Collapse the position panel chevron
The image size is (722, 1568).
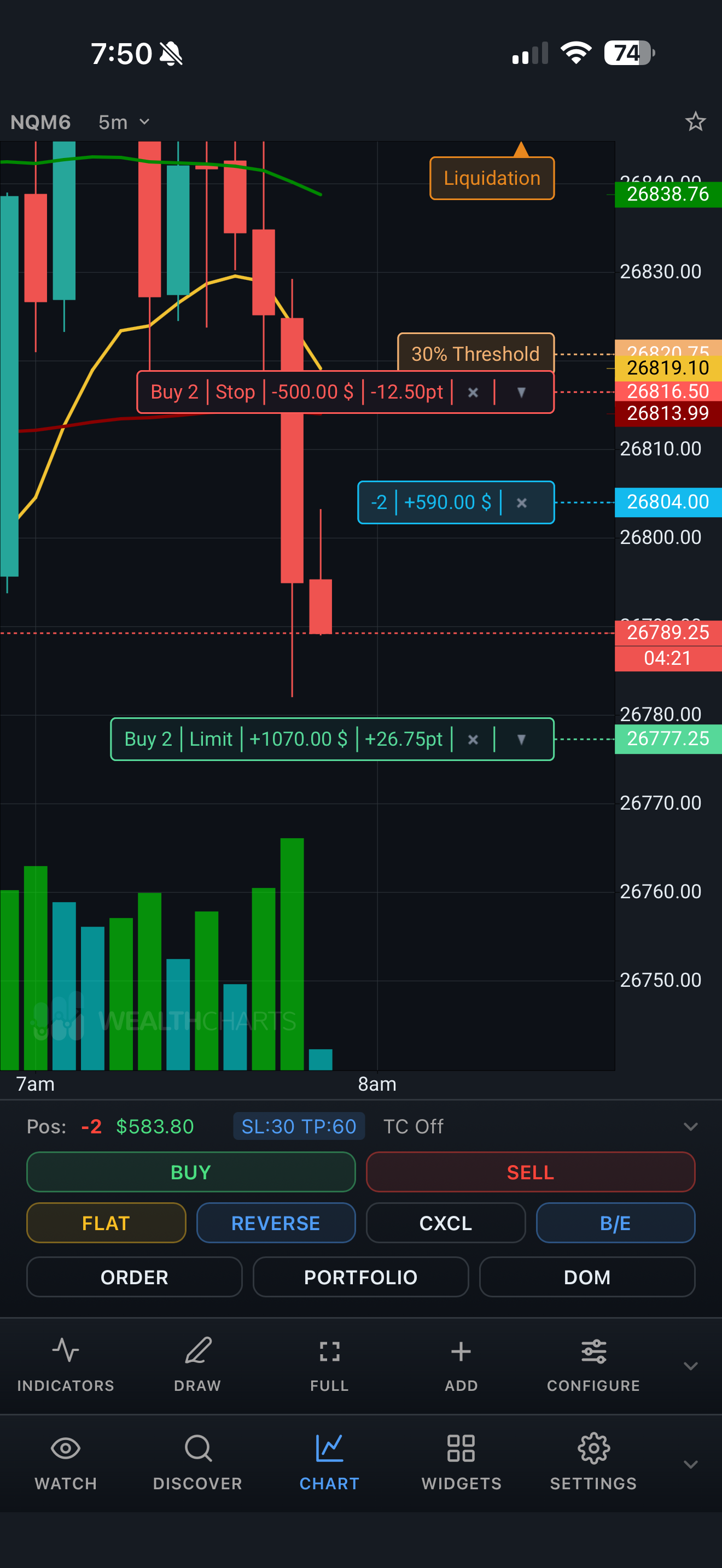tap(690, 1126)
